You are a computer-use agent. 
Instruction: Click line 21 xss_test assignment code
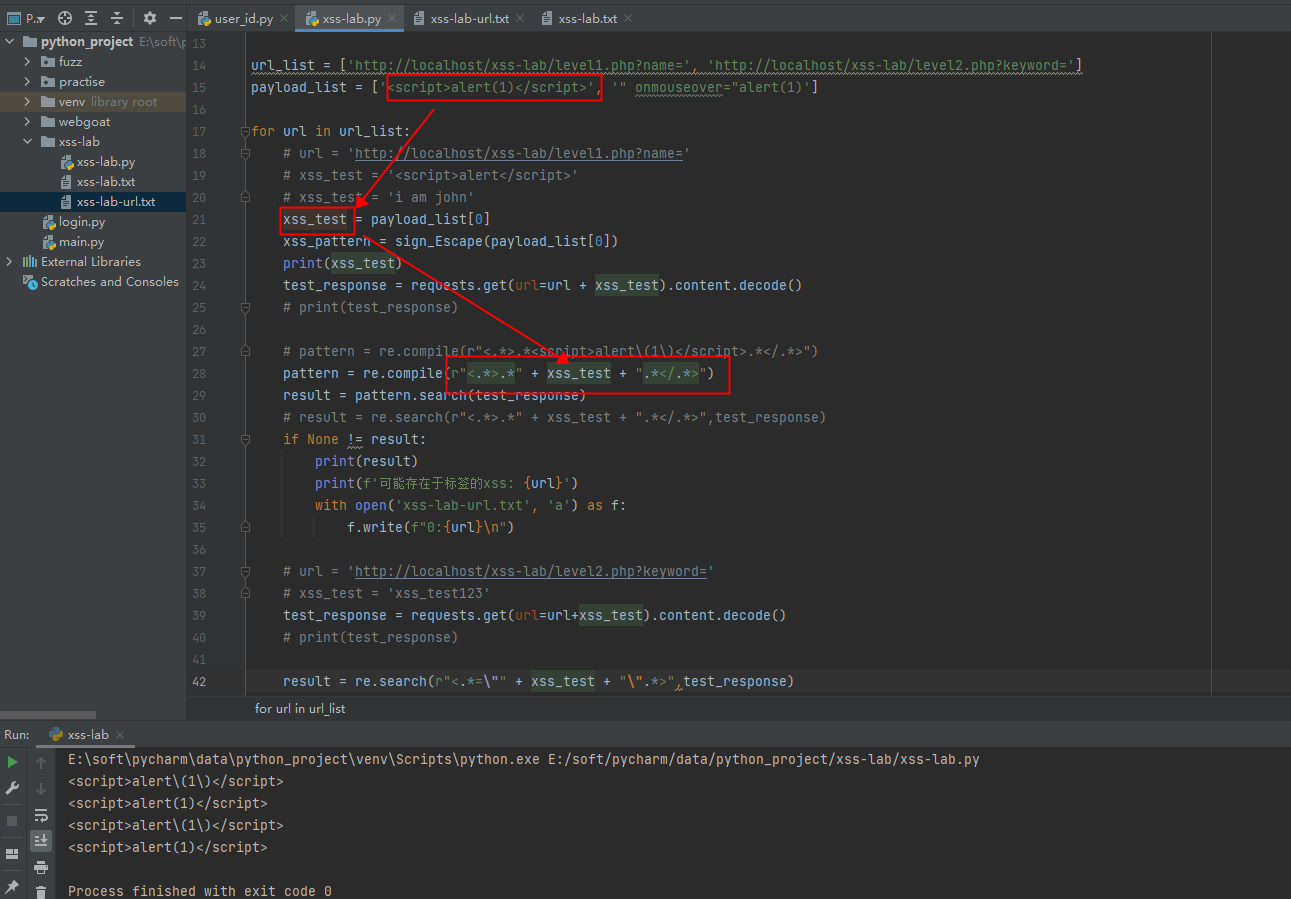pos(386,219)
